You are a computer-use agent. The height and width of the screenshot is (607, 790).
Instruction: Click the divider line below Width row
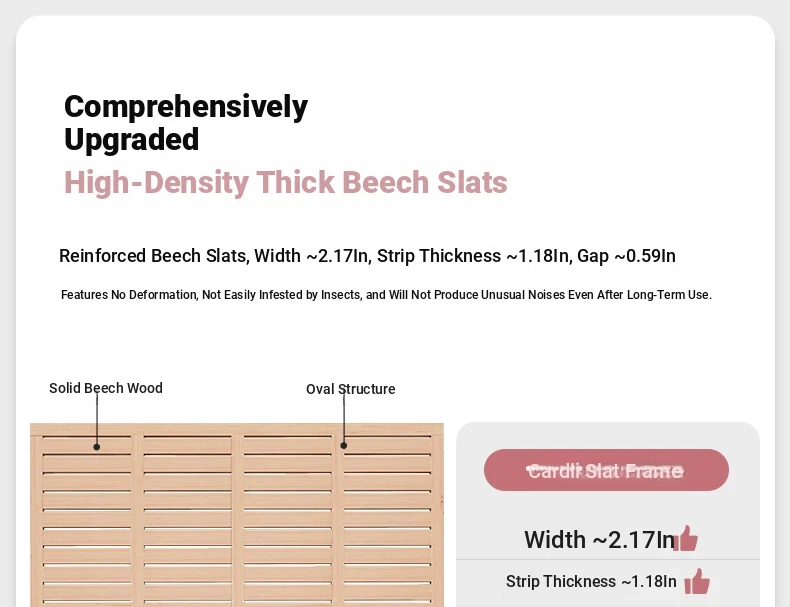tap(608, 560)
